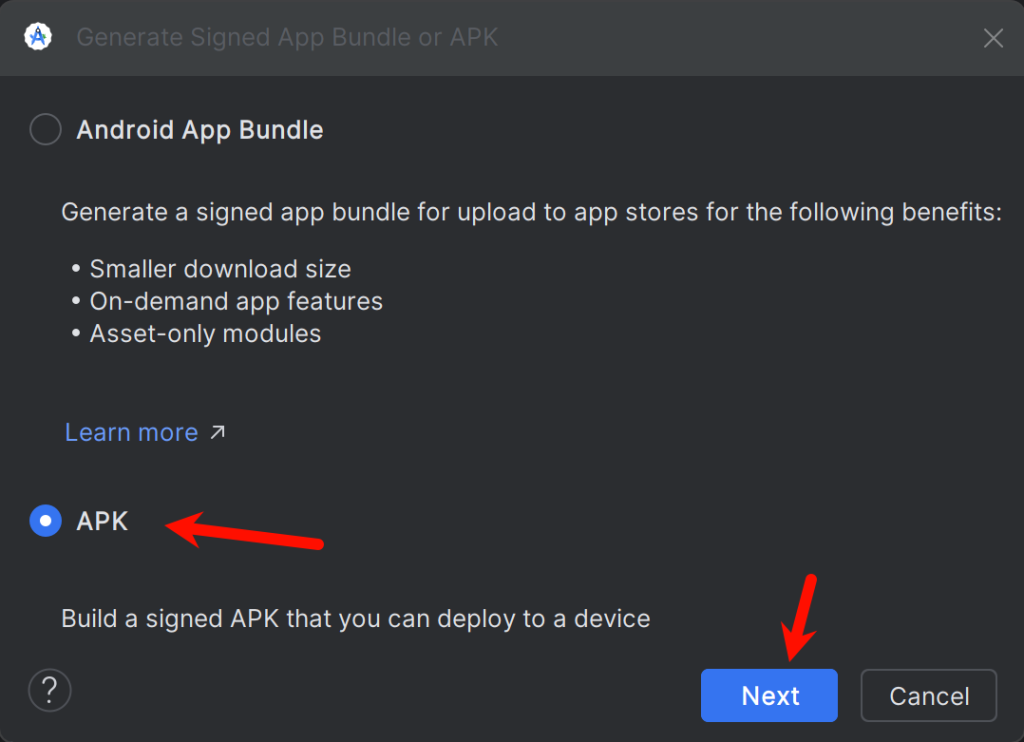Click the Android App Bundle label text
The image size is (1024, 742).
click(x=199, y=130)
